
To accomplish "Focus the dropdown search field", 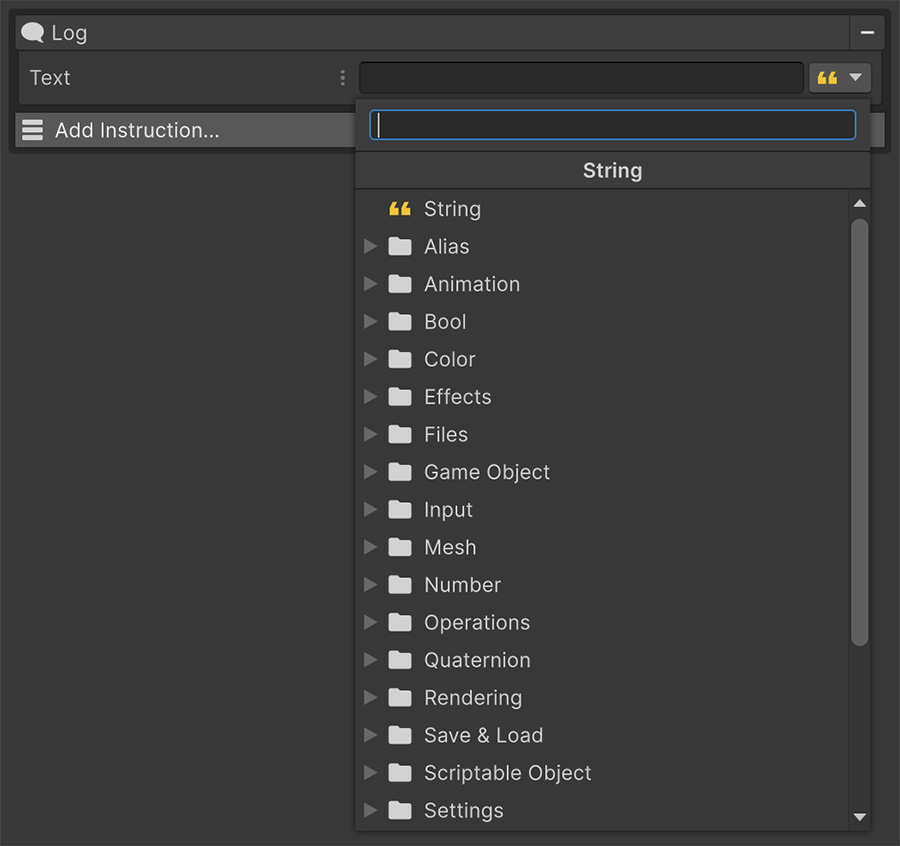I will (x=612, y=125).
